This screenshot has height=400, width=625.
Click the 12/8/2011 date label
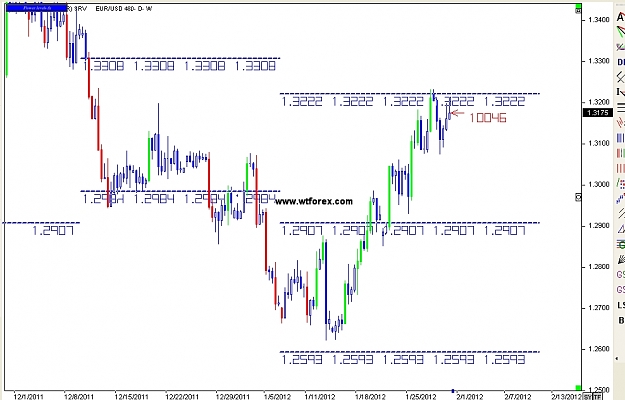pyautogui.click(x=79, y=396)
